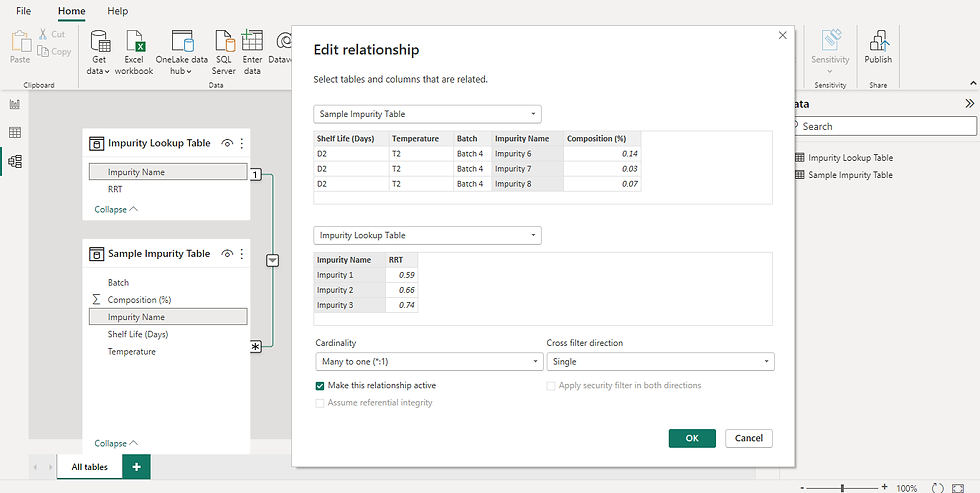Switch to Report view in sidebar
The image size is (980, 493).
pos(14,104)
